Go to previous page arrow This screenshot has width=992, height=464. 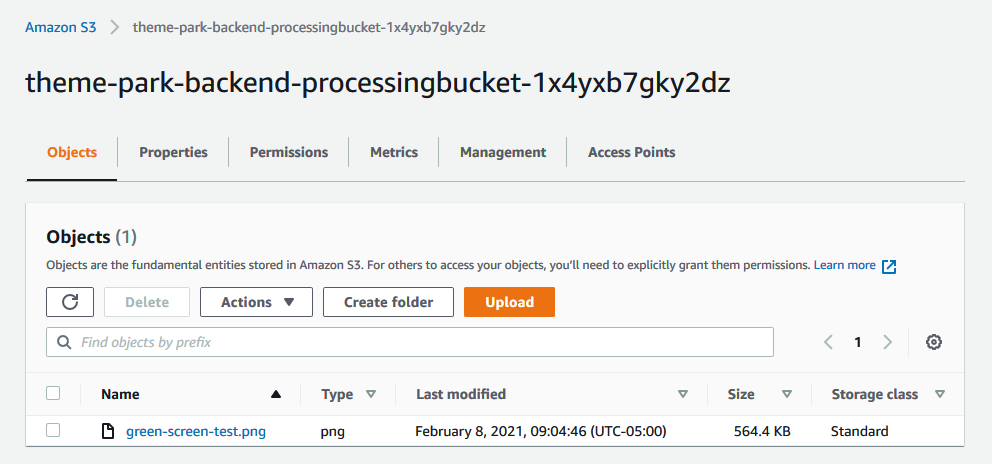click(x=828, y=342)
